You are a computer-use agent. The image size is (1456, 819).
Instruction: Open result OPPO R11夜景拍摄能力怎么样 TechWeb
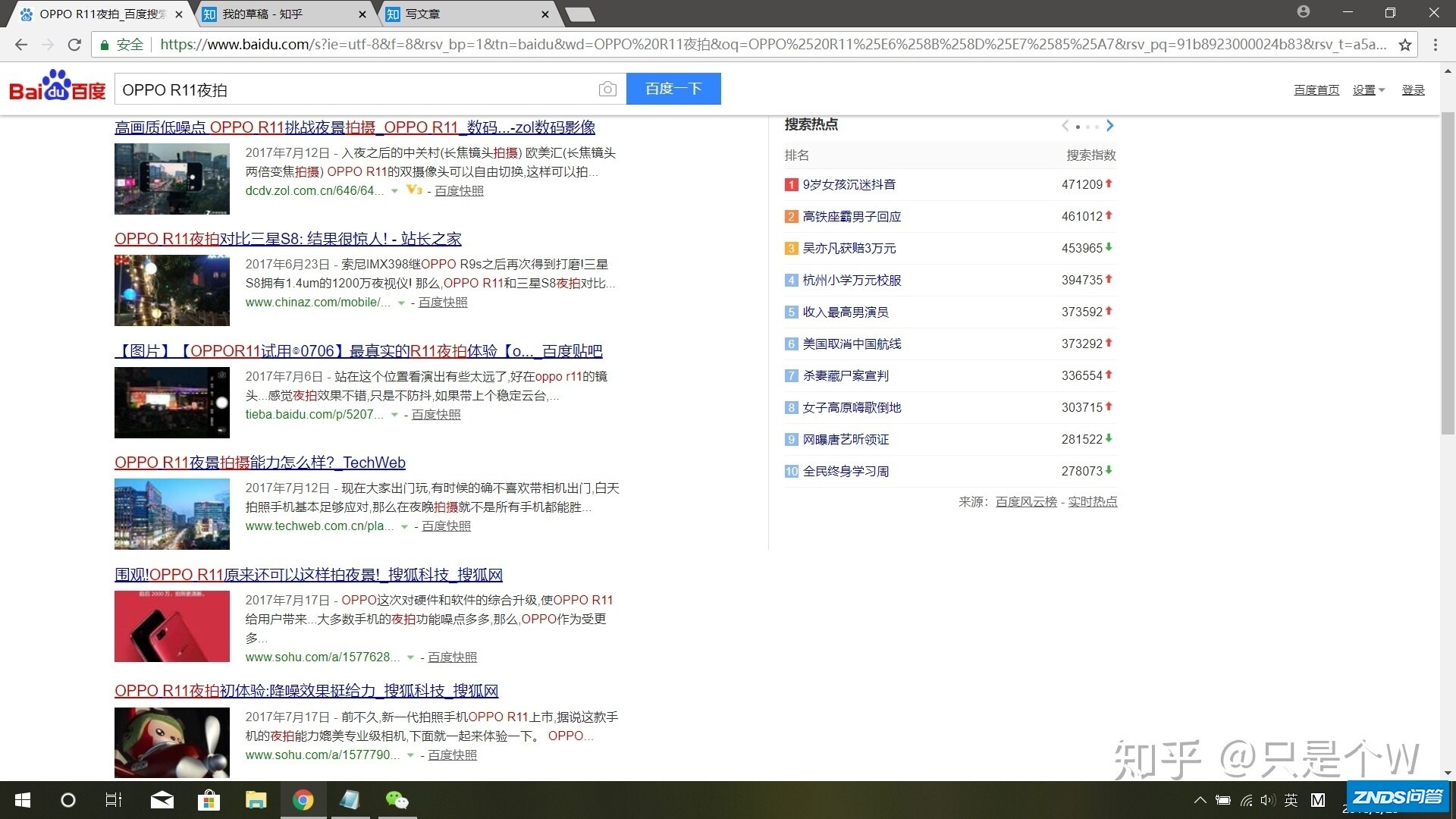(260, 463)
